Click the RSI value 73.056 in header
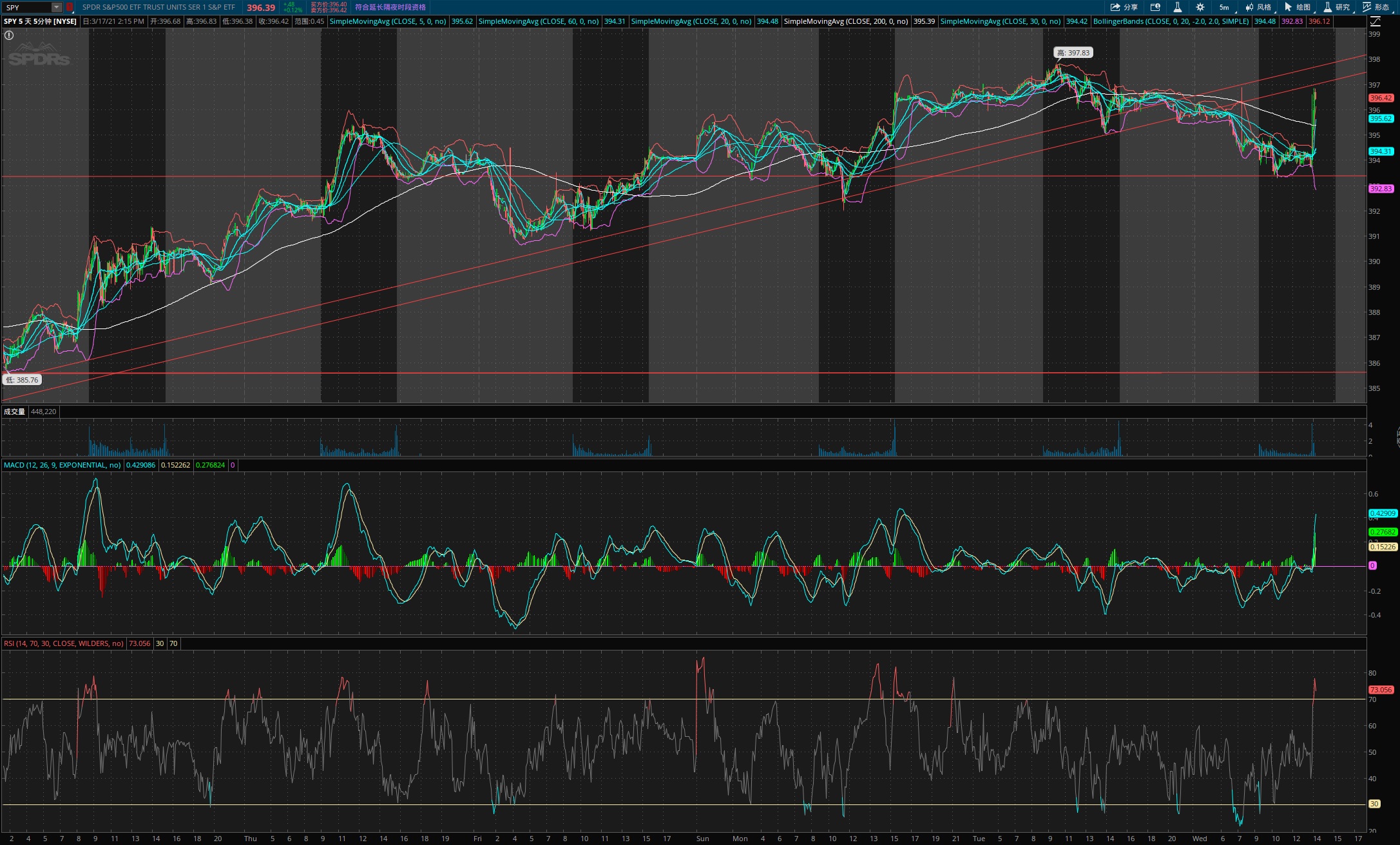The image size is (1400, 845). [x=139, y=643]
